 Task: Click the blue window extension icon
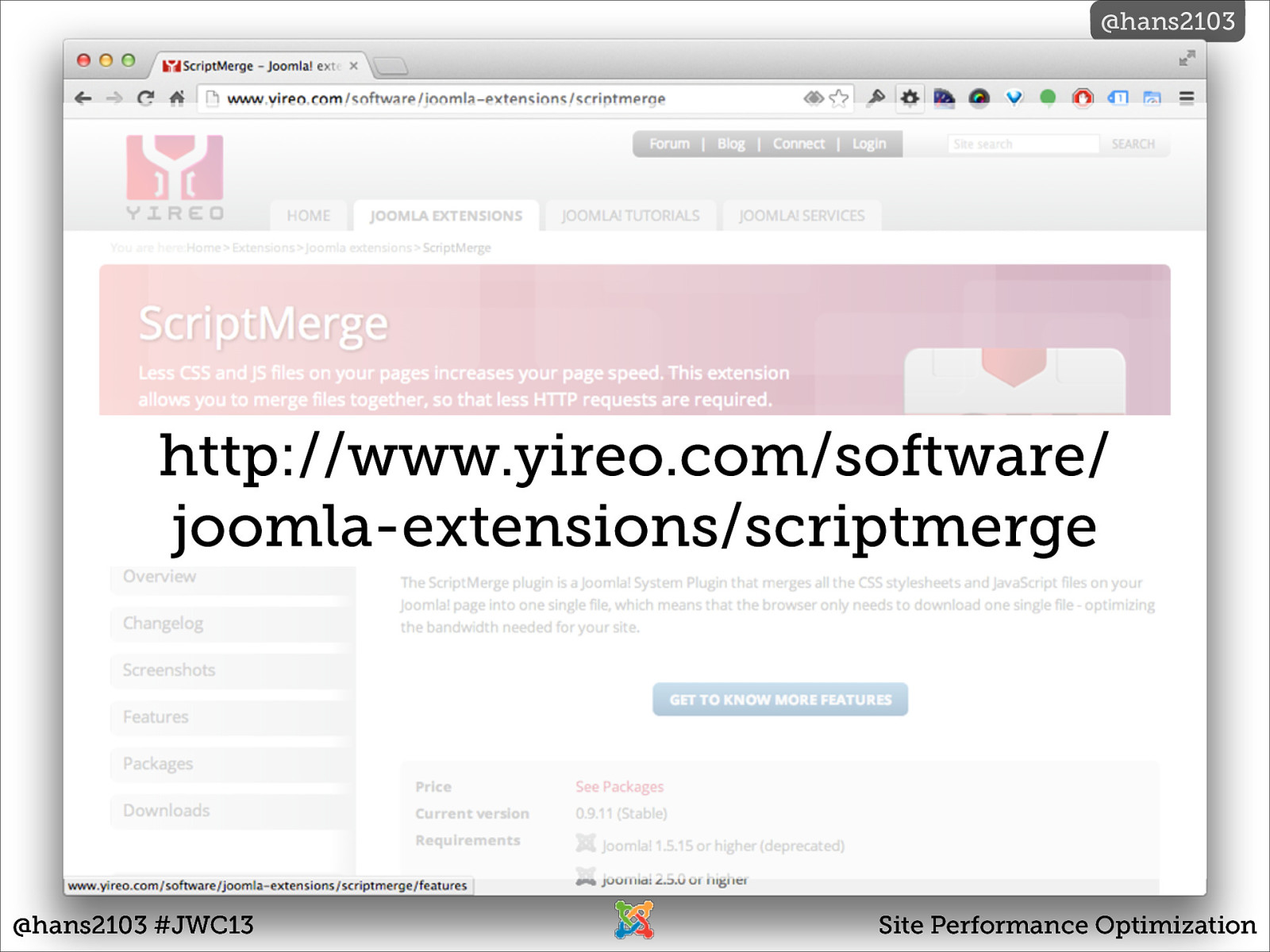tap(1152, 98)
